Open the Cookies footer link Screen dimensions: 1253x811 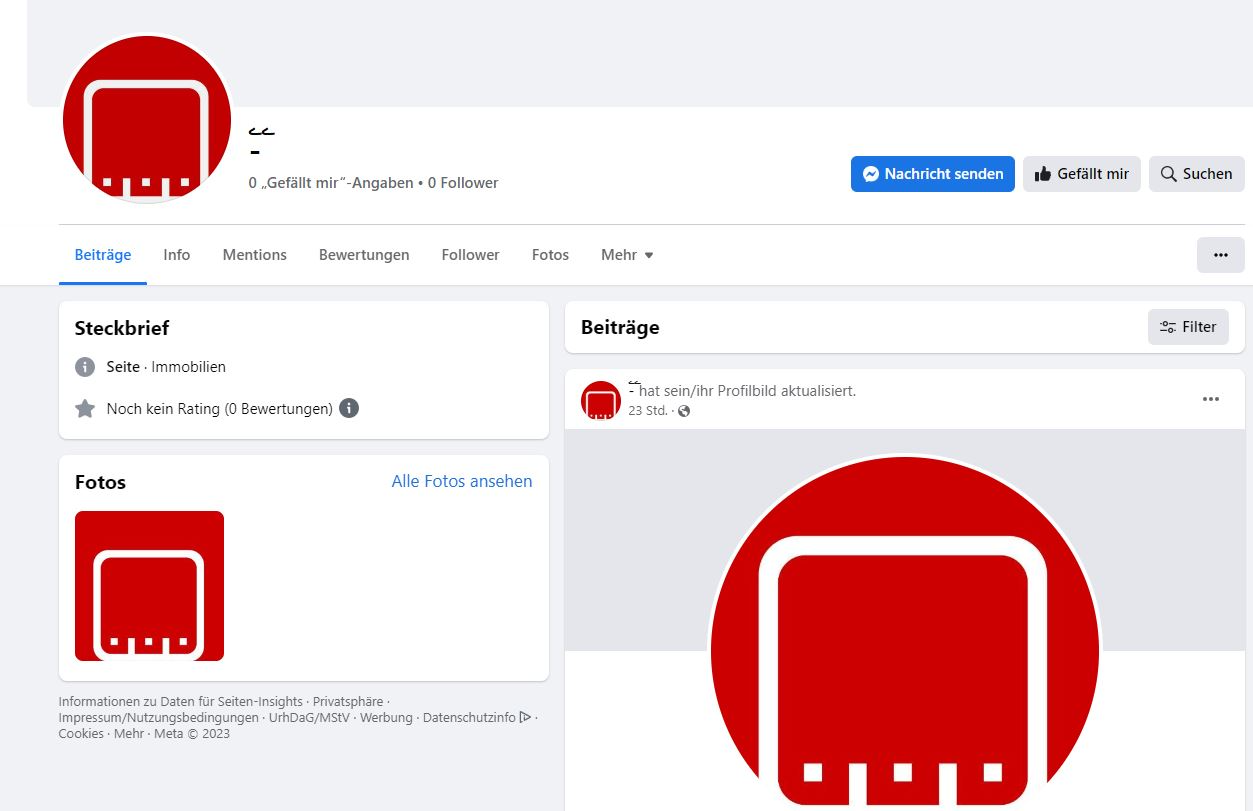[81, 734]
